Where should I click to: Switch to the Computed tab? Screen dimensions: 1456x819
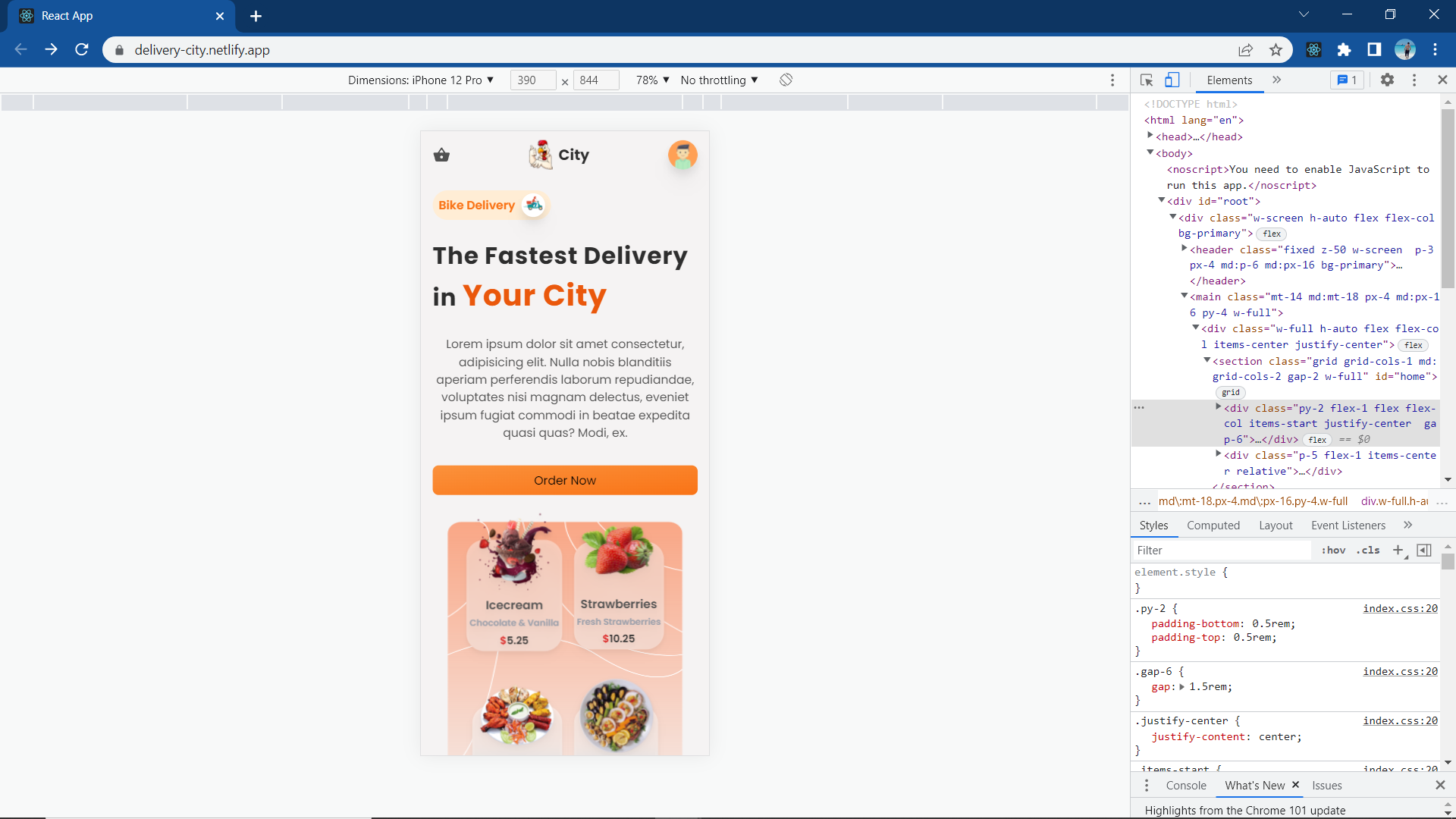[1213, 525]
